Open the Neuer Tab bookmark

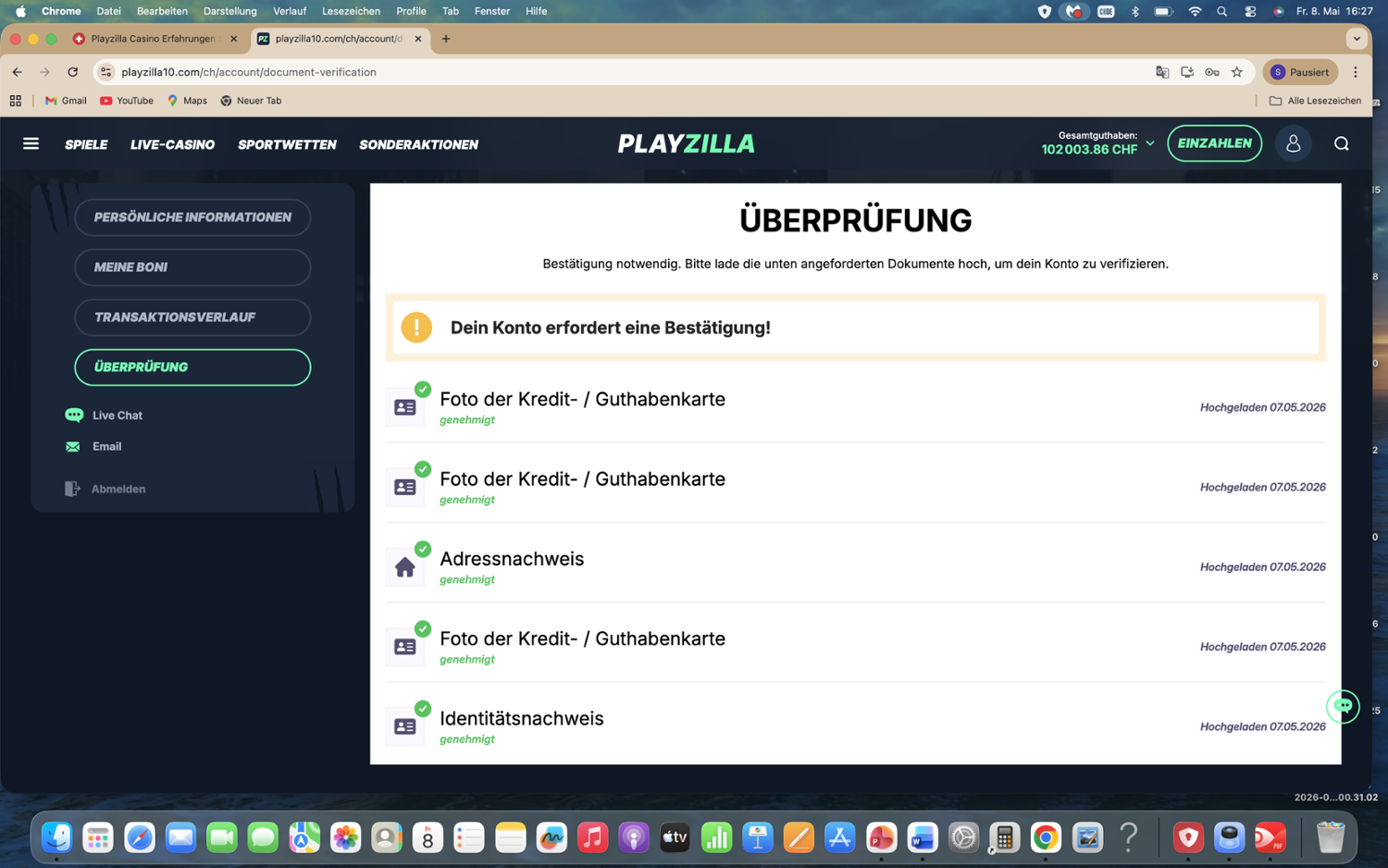click(x=251, y=101)
